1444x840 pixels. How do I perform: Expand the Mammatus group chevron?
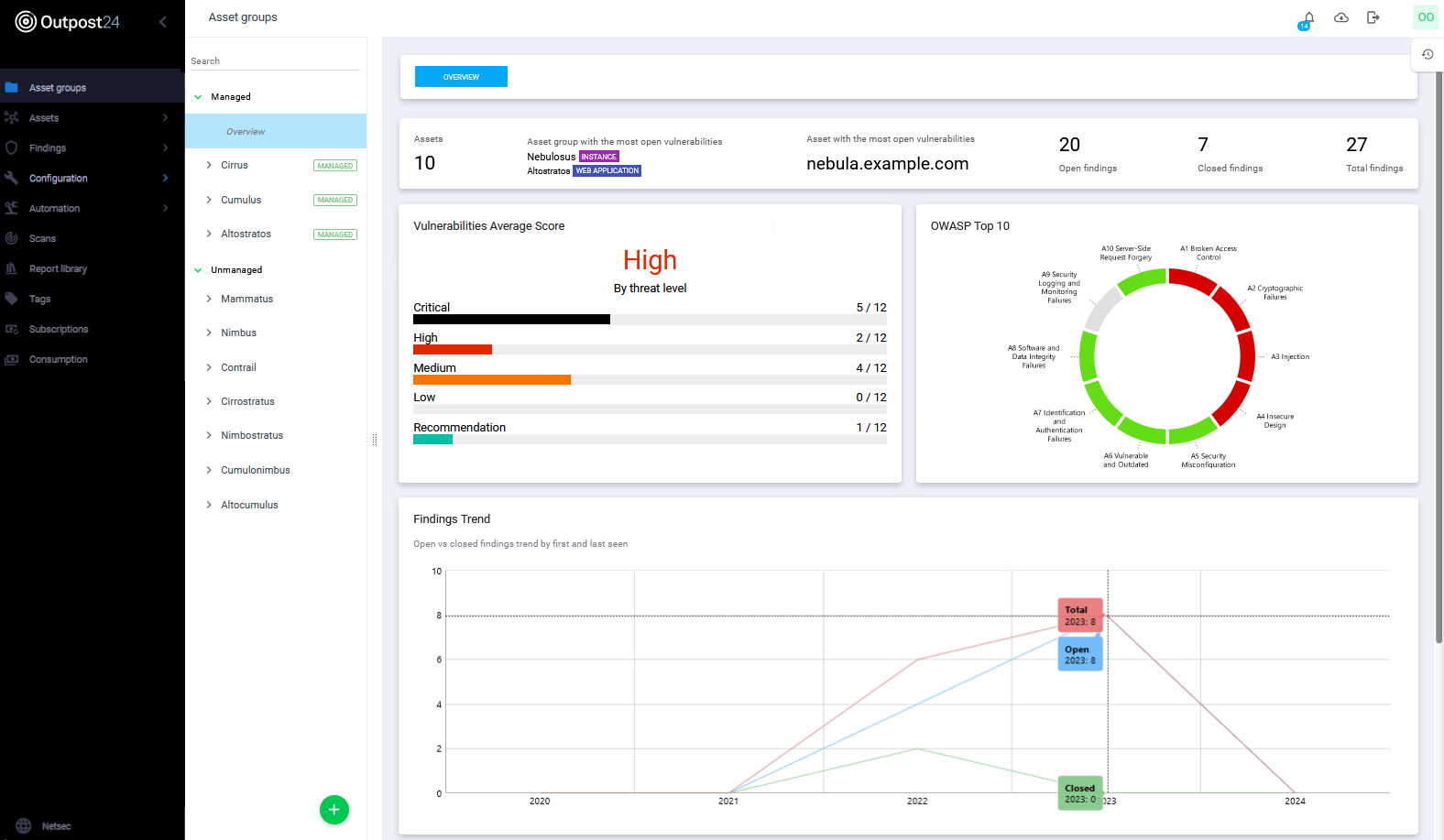(209, 299)
